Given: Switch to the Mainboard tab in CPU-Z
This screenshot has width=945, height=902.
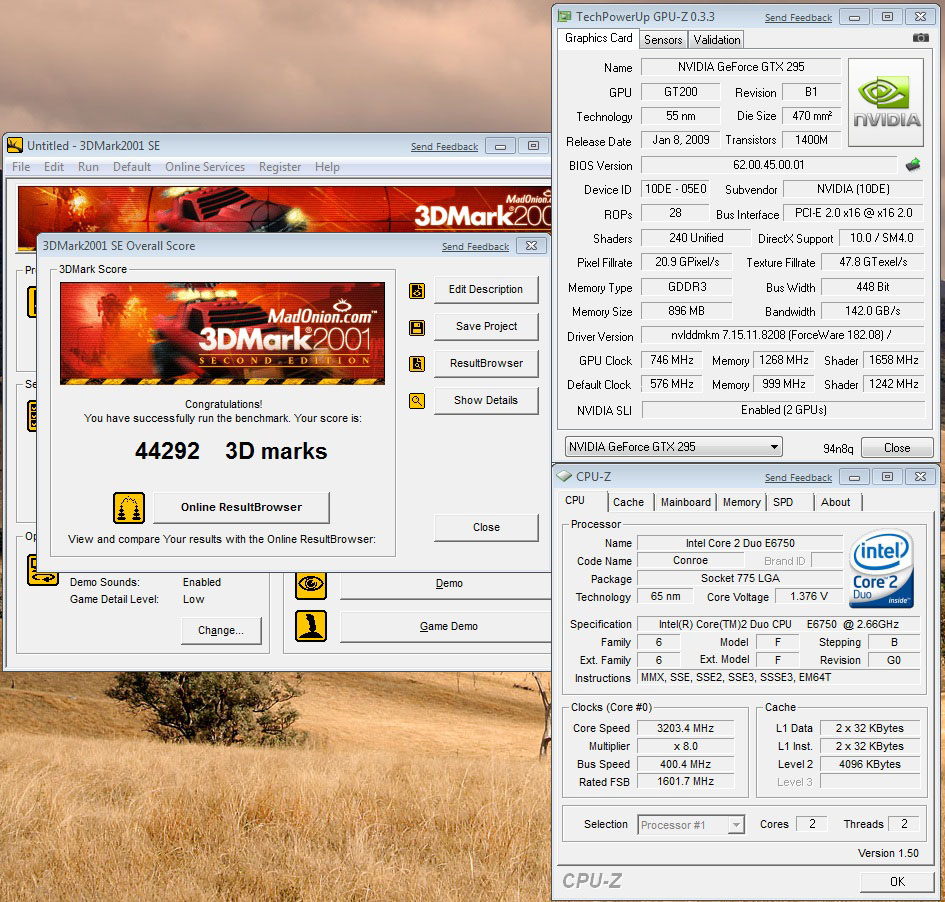Looking at the screenshot, I should click(x=686, y=502).
